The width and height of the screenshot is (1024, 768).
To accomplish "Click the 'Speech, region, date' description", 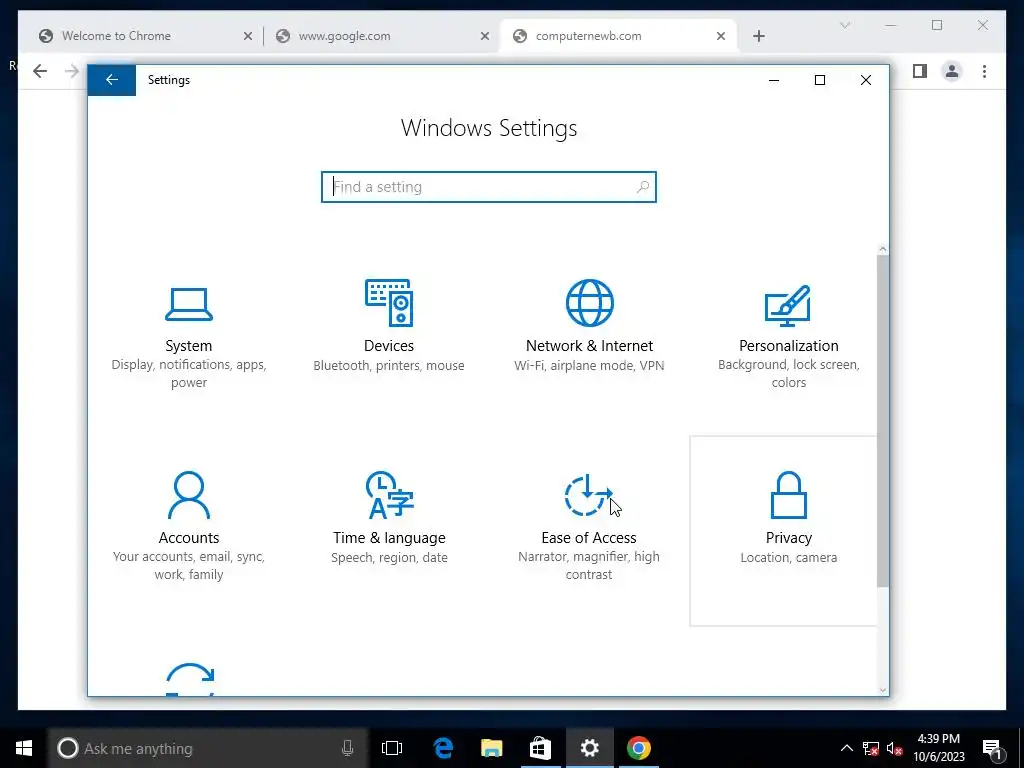I will click(x=389, y=558).
